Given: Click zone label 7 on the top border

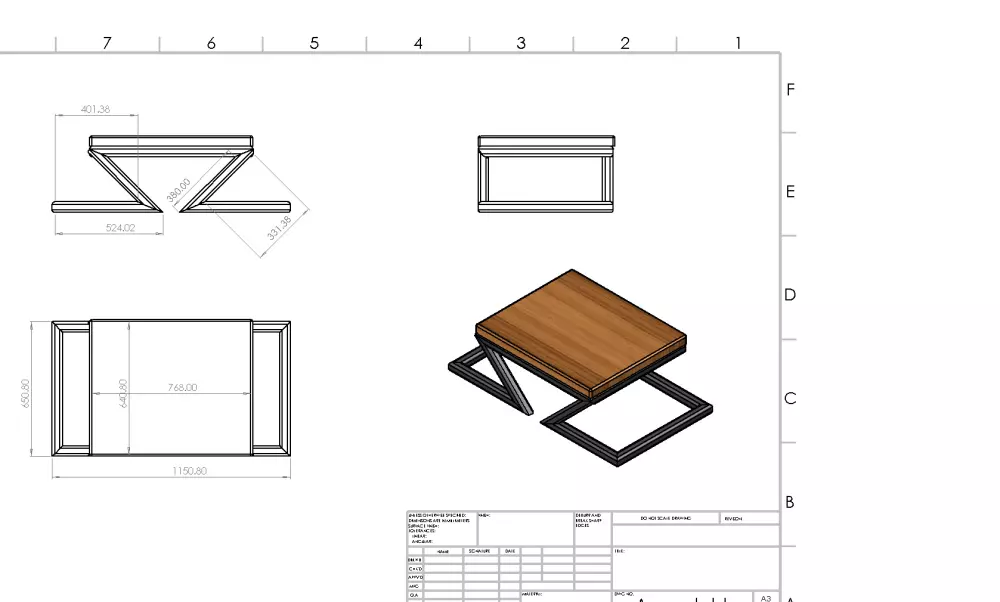Looking at the screenshot, I should tap(107, 43).
